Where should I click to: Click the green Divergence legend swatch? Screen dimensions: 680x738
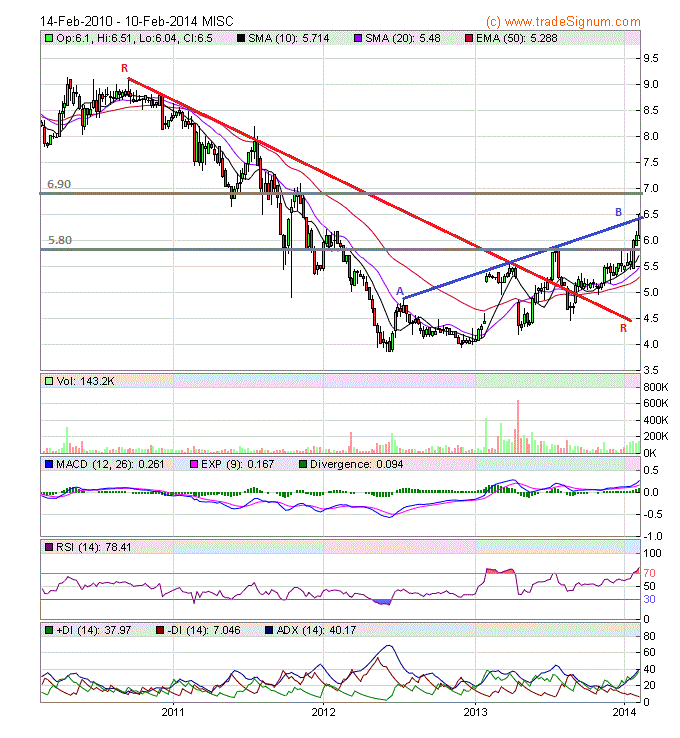[303, 464]
